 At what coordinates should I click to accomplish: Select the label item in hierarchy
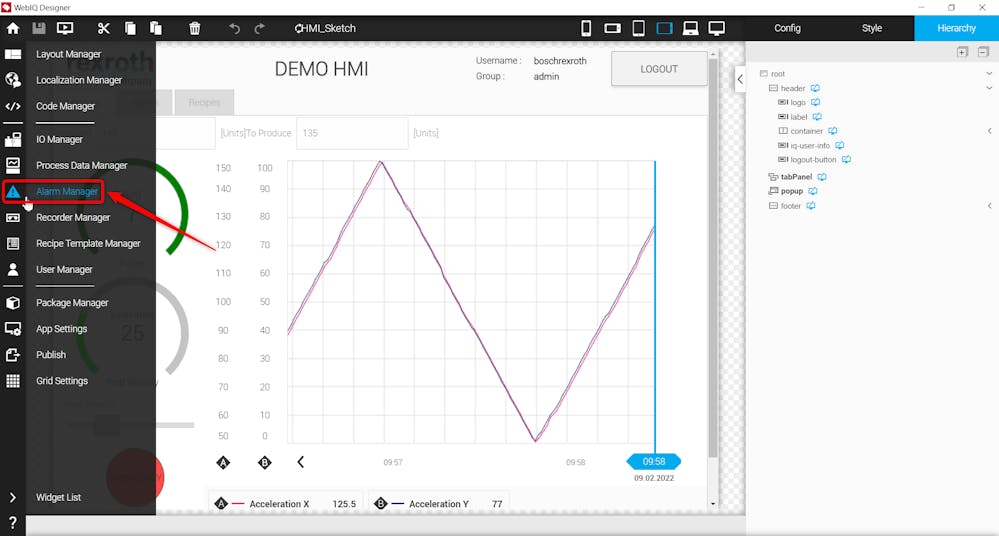798,117
